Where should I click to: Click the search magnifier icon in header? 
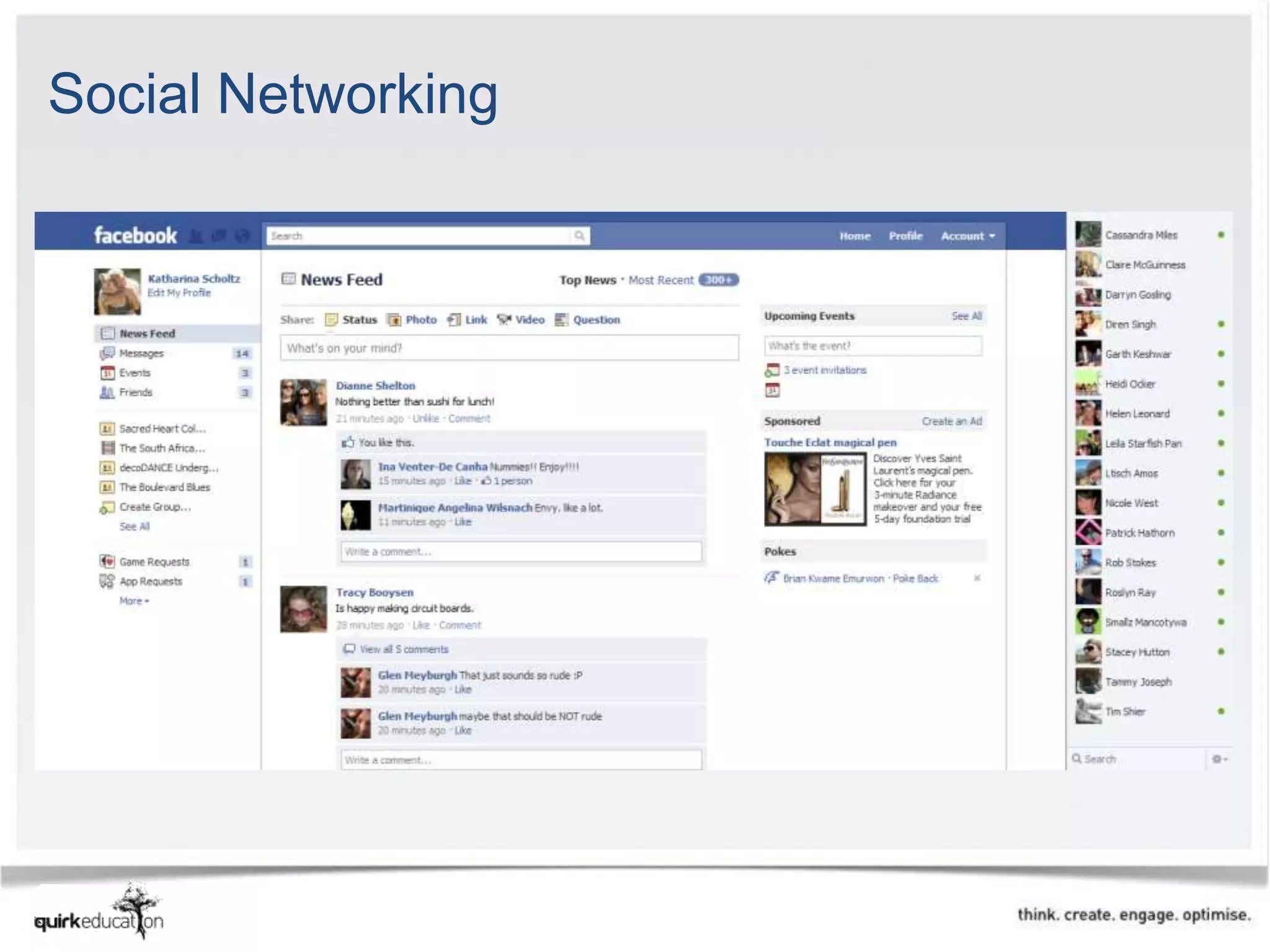click(579, 236)
